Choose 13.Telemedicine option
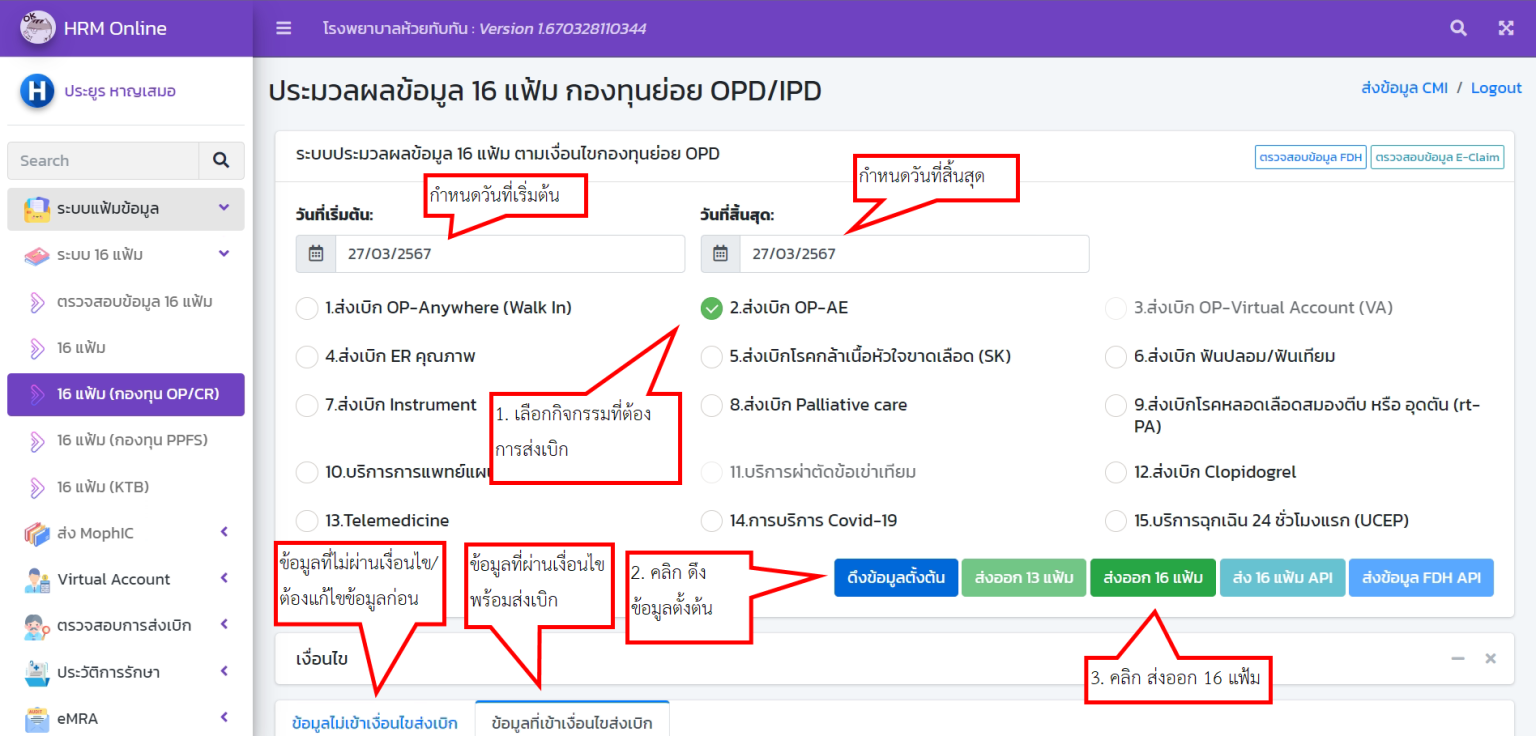The height and width of the screenshot is (736, 1536). [x=307, y=520]
